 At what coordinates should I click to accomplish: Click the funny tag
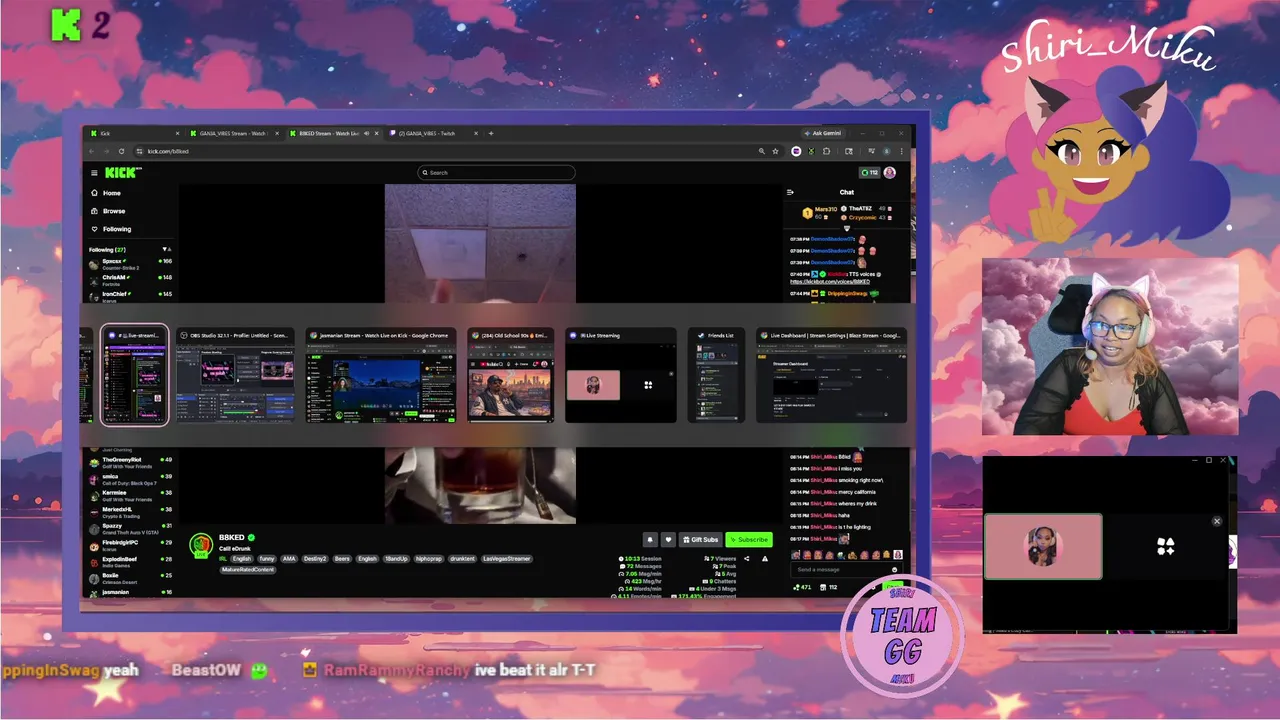click(267, 559)
